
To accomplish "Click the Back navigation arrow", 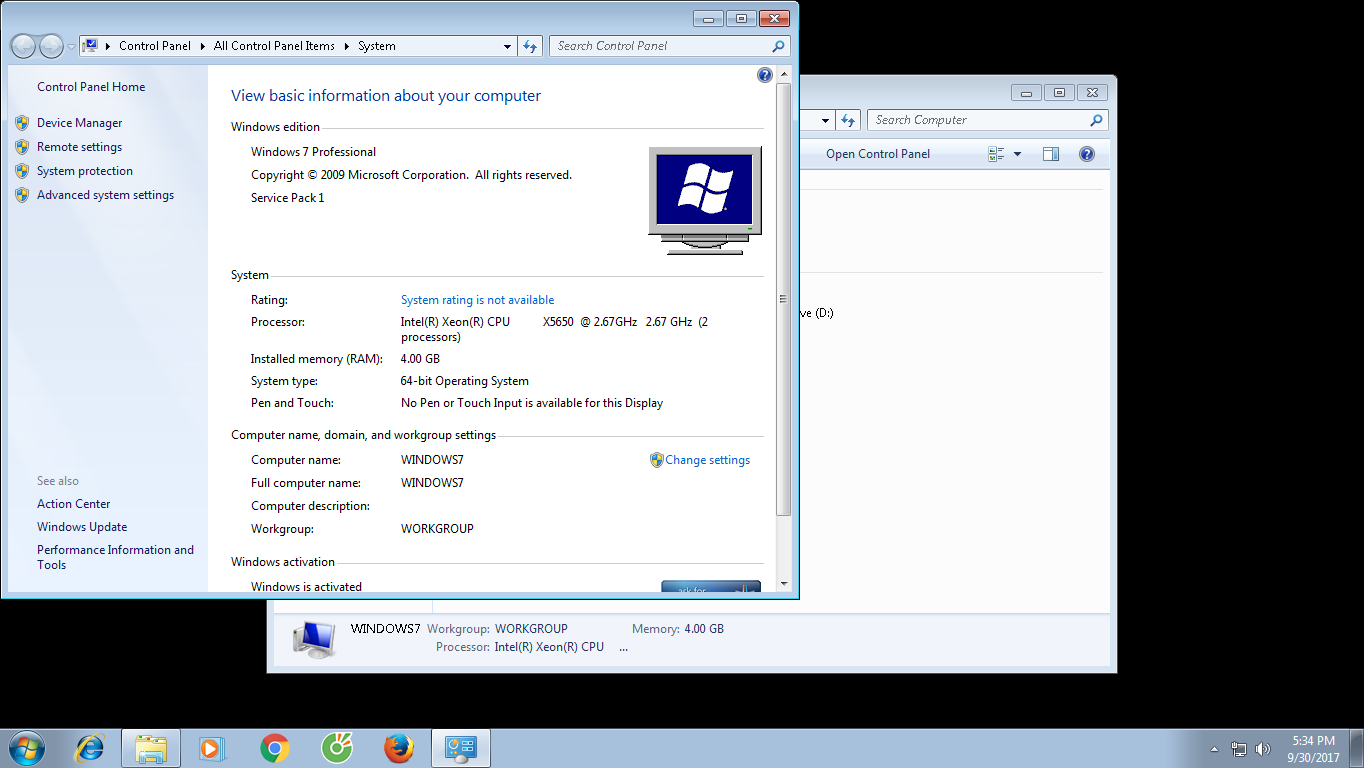I will [x=23, y=46].
